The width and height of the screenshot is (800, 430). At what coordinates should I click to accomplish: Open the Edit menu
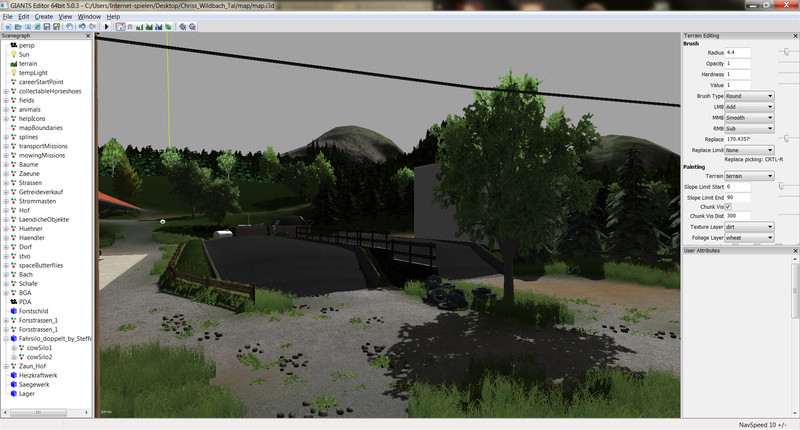click(23, 16)
